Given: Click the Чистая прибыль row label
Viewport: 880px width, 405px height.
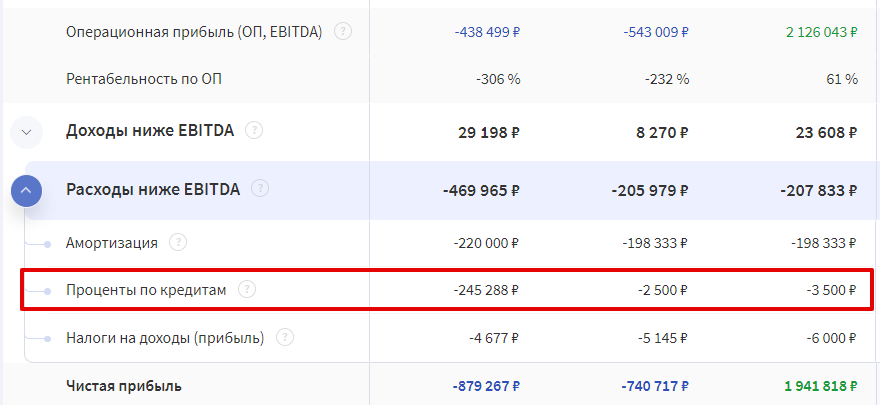Looking at the screenshot, I should 123,386.
